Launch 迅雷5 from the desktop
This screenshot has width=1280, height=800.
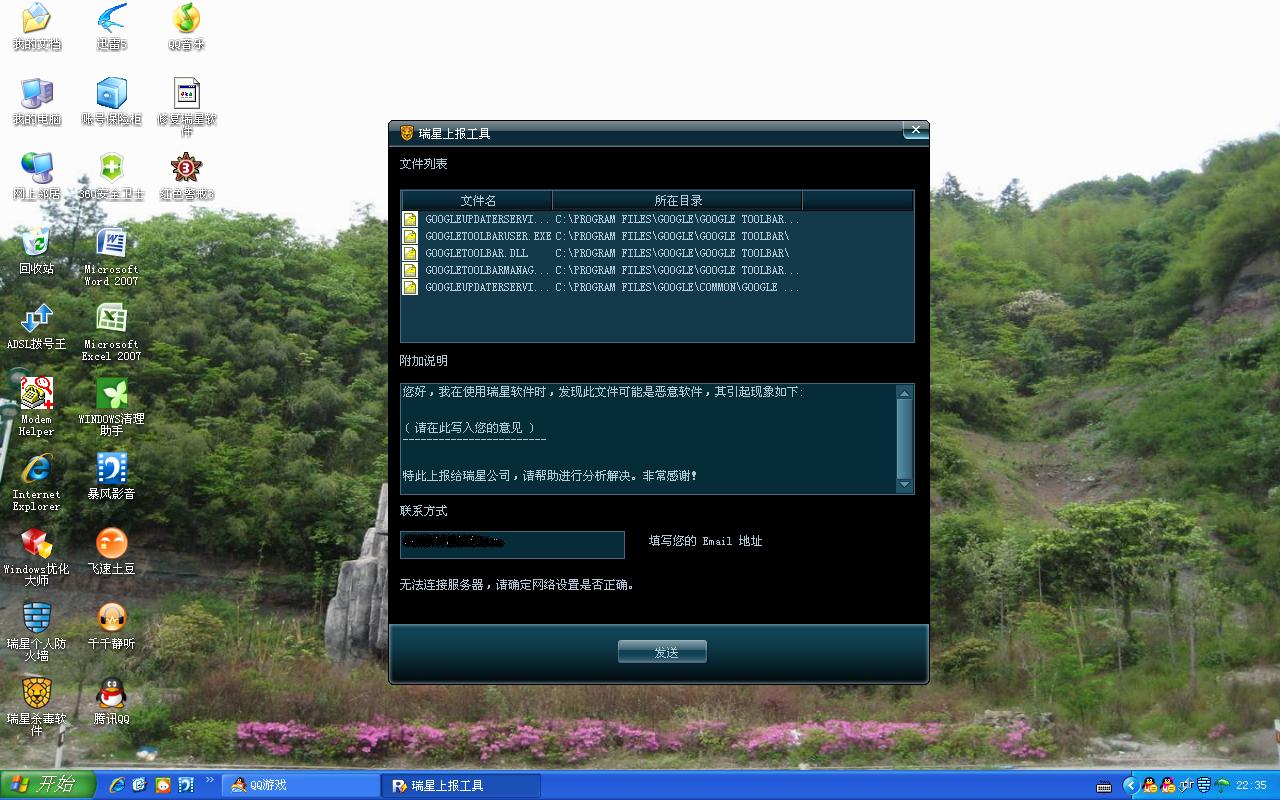tap(111, 27)
